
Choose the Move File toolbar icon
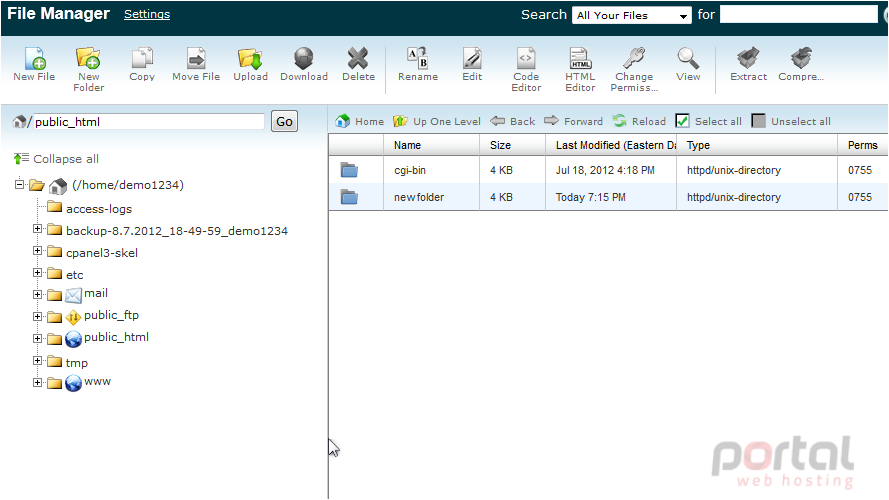(196, 58)
